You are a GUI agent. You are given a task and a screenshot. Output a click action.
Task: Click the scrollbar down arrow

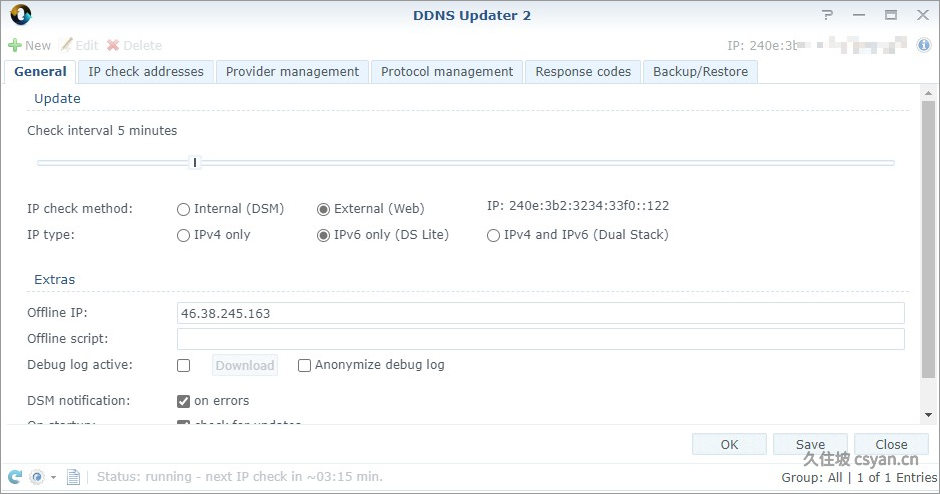pos(928,415)
